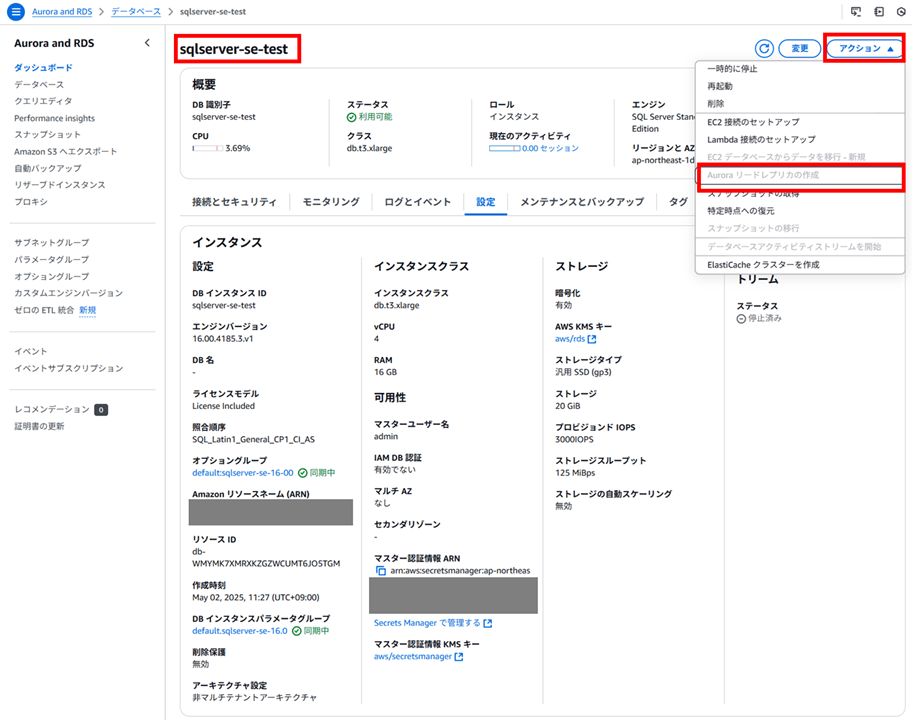This screenshot has height=720, width=912.
Task: Open 証明書の更新 in the sidebar
Action: [40, 426]
